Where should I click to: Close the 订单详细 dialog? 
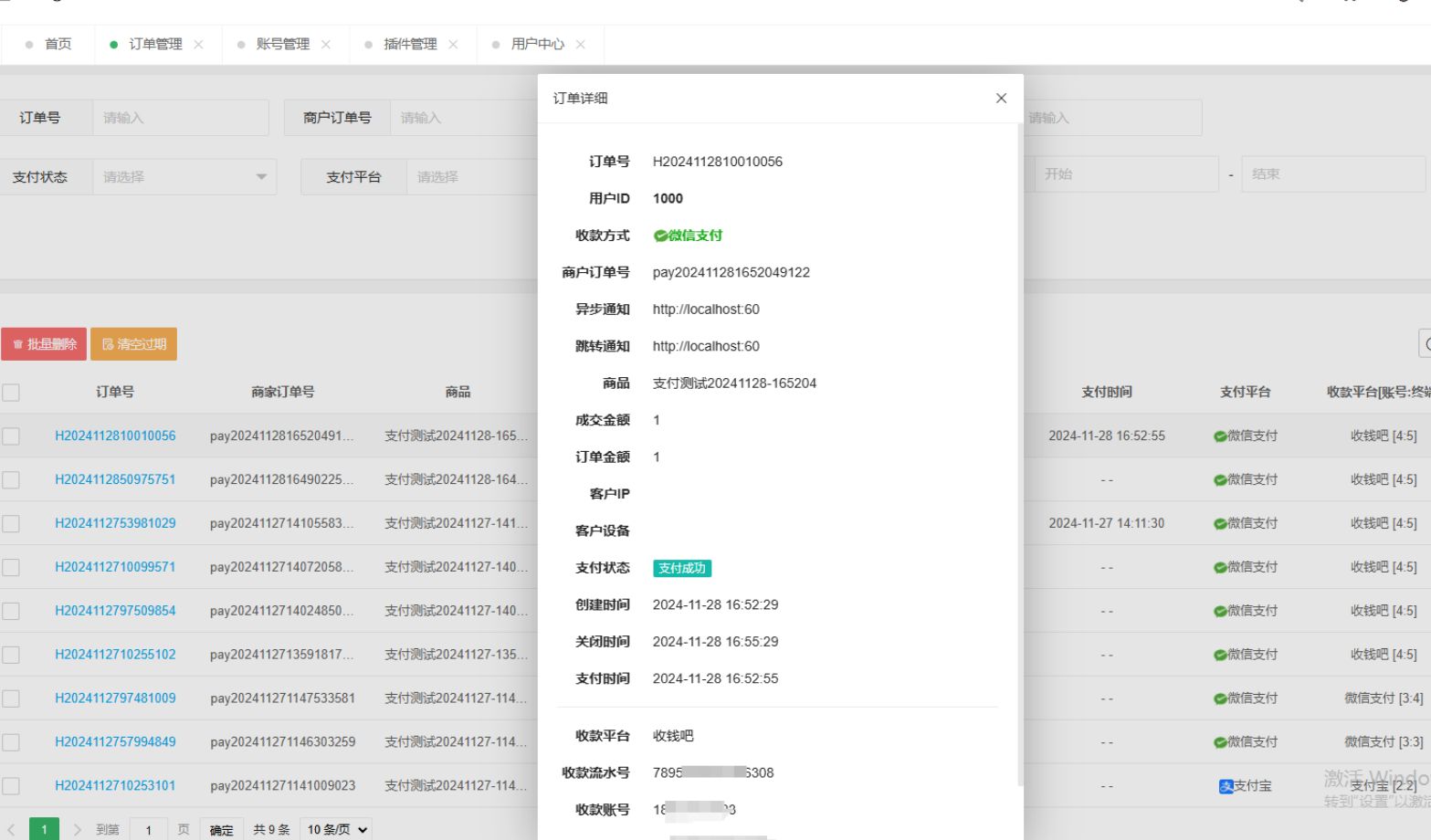(1001, 98)
